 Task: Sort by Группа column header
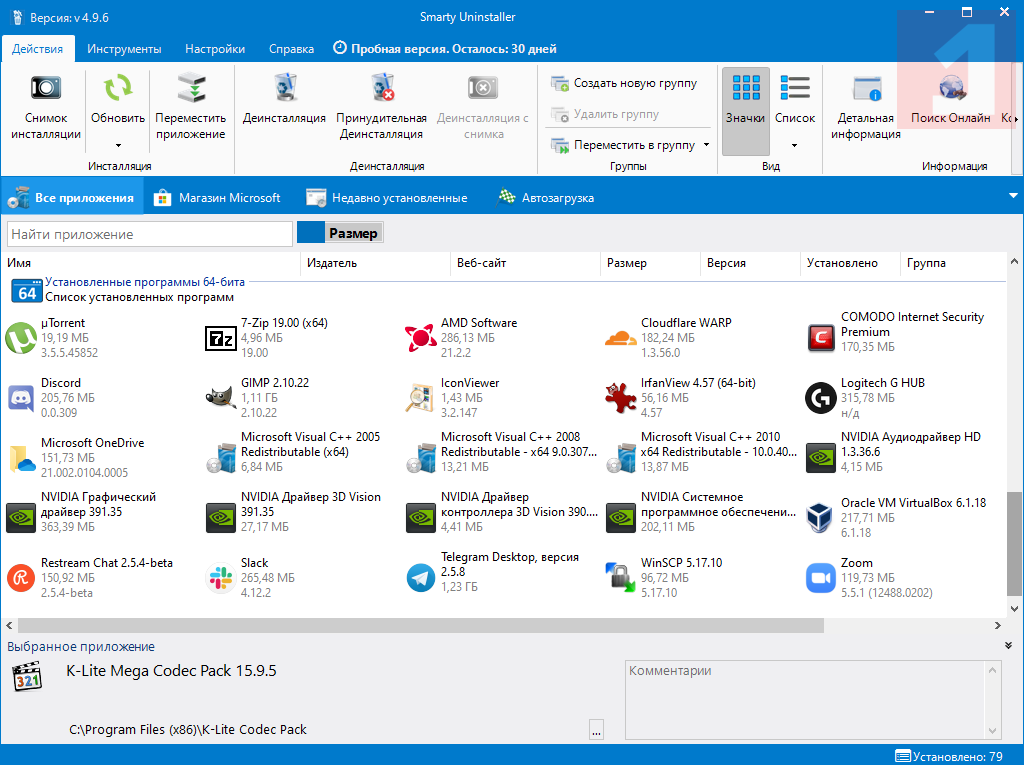coord(952,263)
